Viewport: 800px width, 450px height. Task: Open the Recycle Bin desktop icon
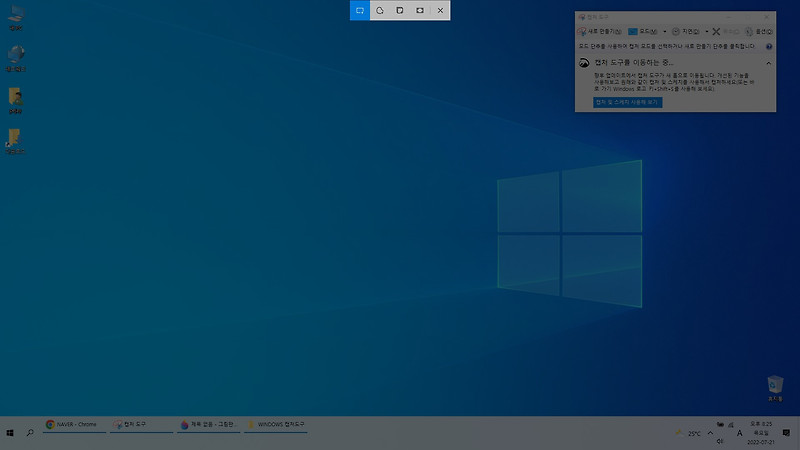775,389
